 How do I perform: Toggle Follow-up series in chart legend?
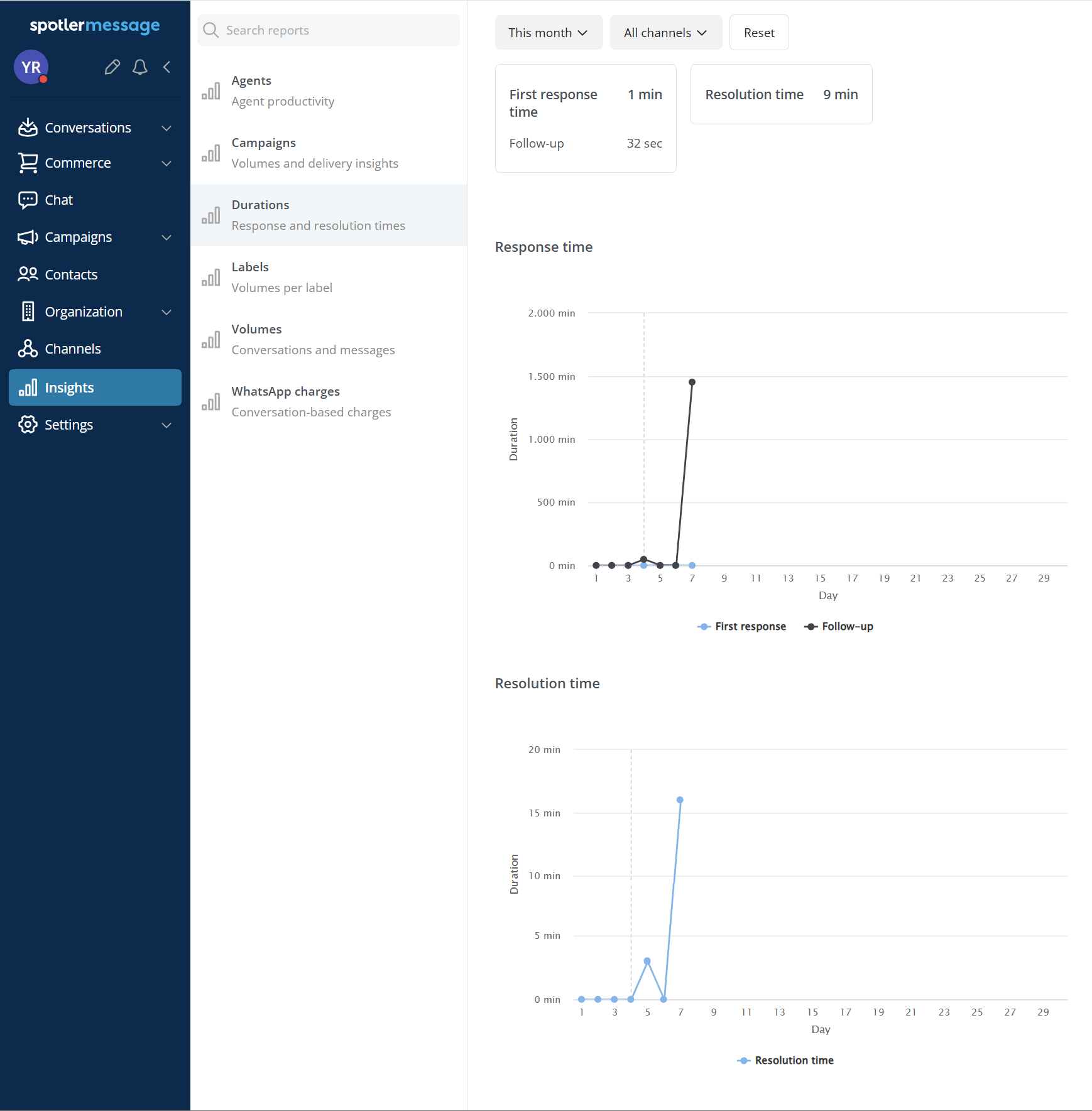click(x=839, y=626)
